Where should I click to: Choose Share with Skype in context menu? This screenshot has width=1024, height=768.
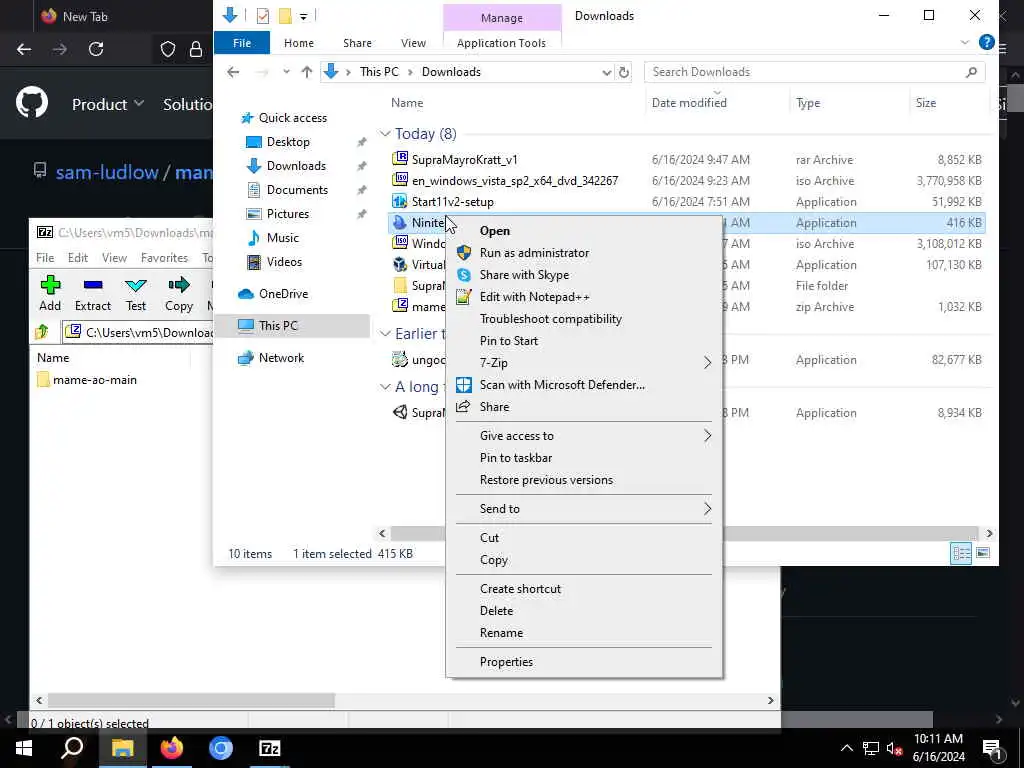(x=524, y=275)
